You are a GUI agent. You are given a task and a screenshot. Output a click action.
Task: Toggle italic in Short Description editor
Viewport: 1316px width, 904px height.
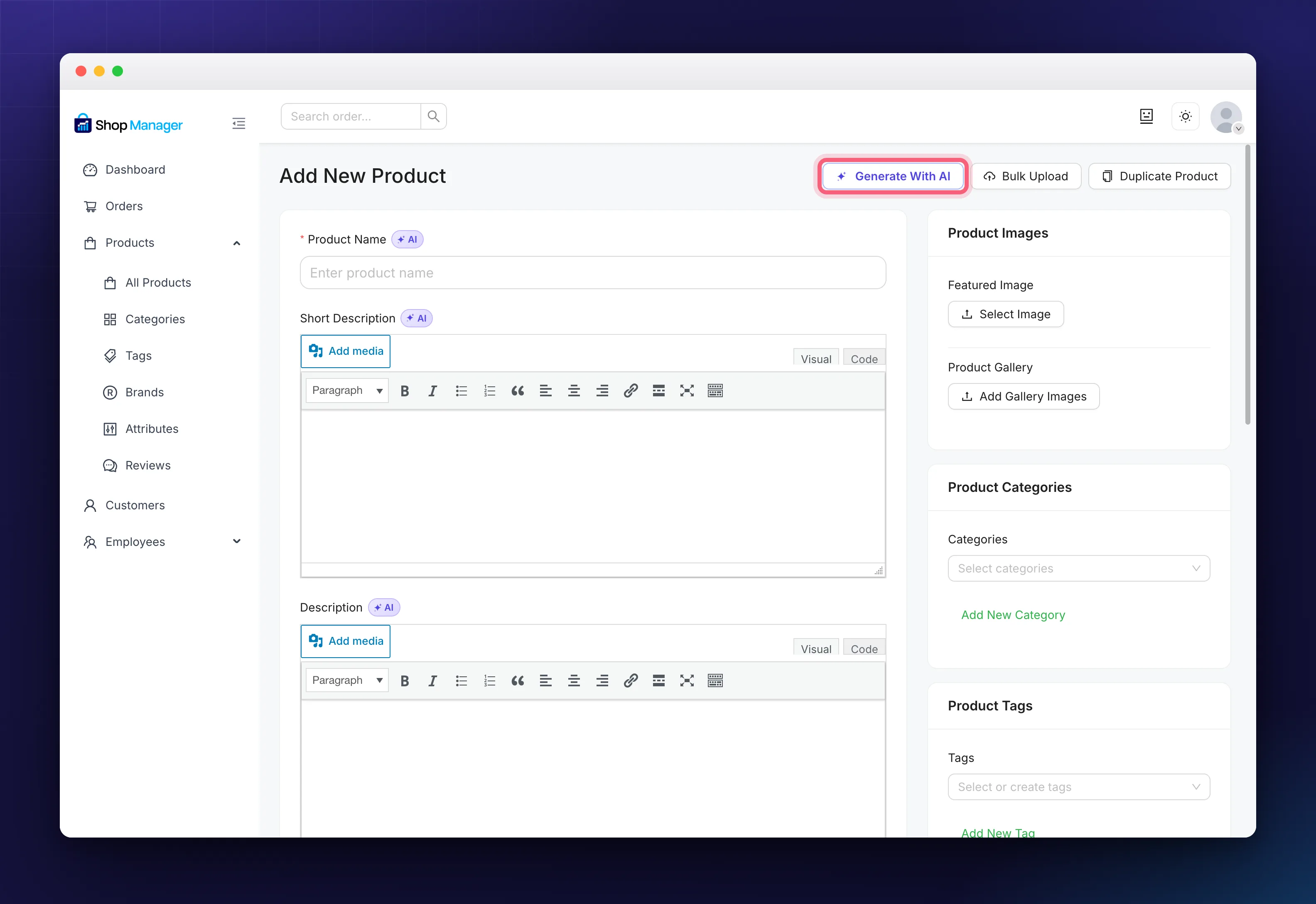(432, 391)
